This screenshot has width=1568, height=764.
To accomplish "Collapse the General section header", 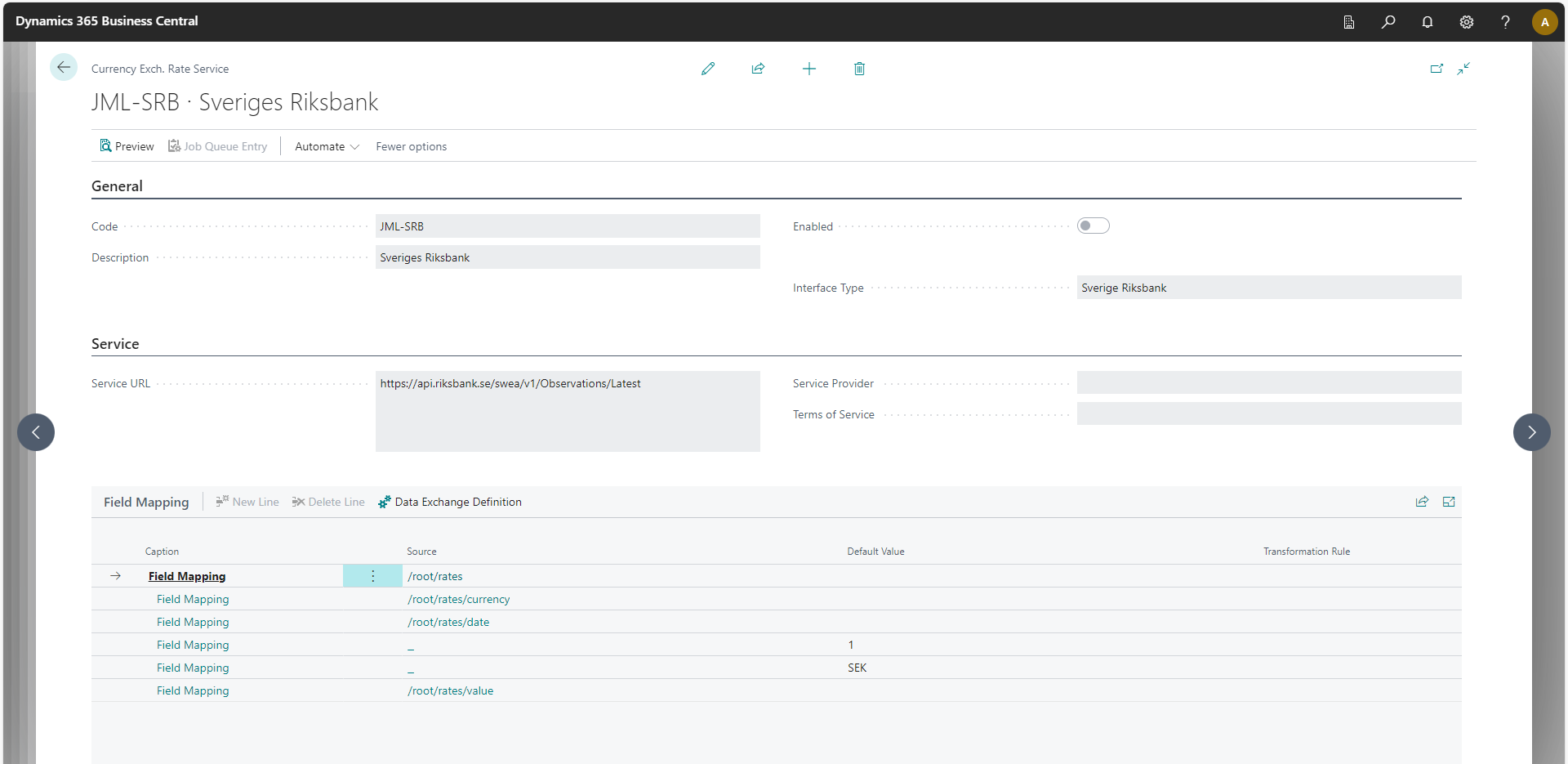I will click(x=117, y=186).
